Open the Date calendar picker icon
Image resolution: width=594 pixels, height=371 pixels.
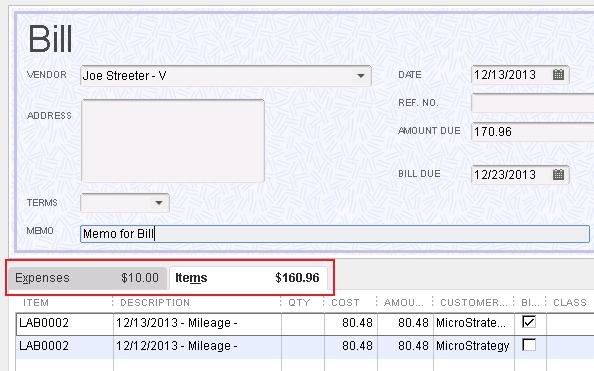558,75
